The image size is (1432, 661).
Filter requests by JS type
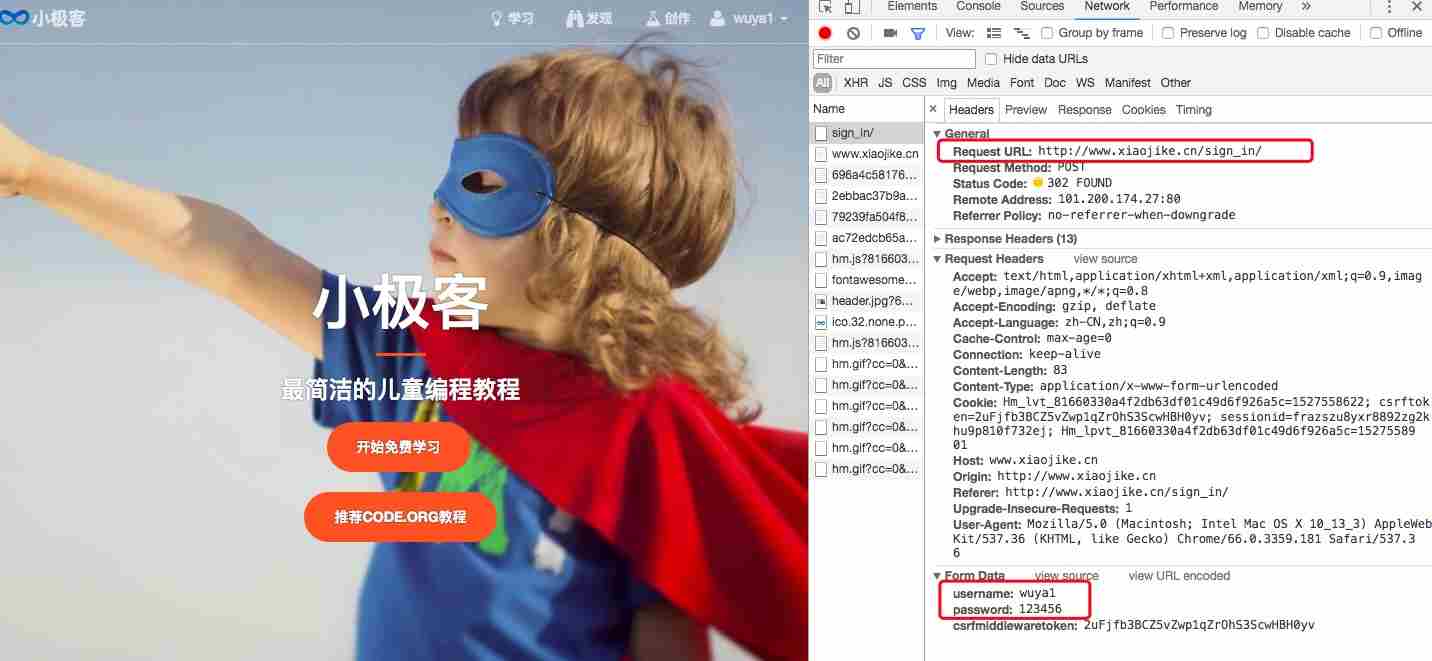[x=885, y=83]
